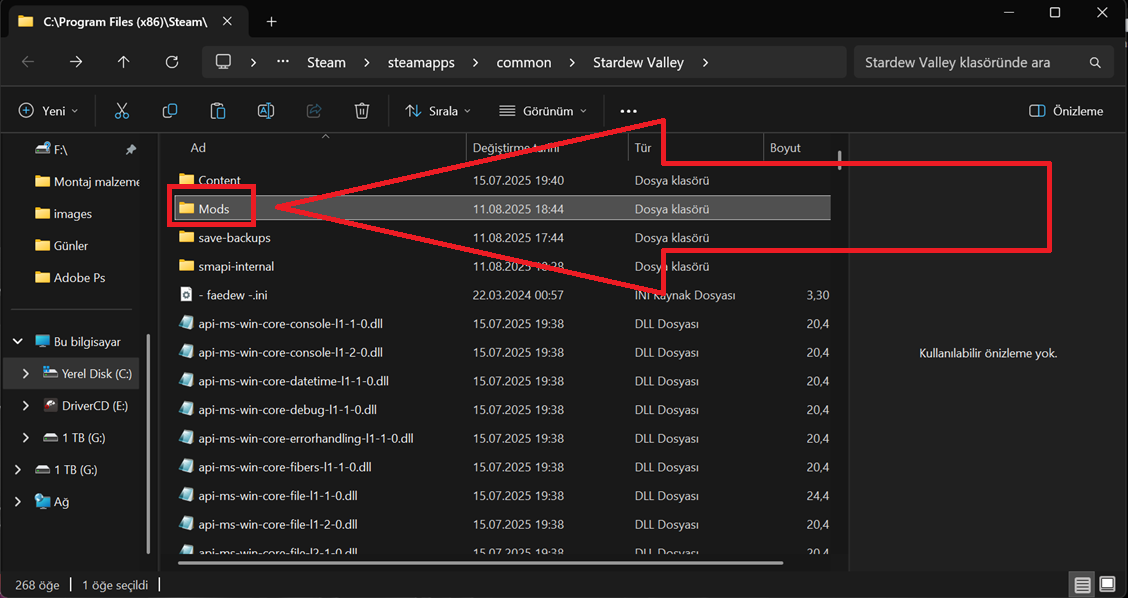Click the Steam breadcrumb in address bar
The image size is (1128, 598).
(x=327, y=63)
